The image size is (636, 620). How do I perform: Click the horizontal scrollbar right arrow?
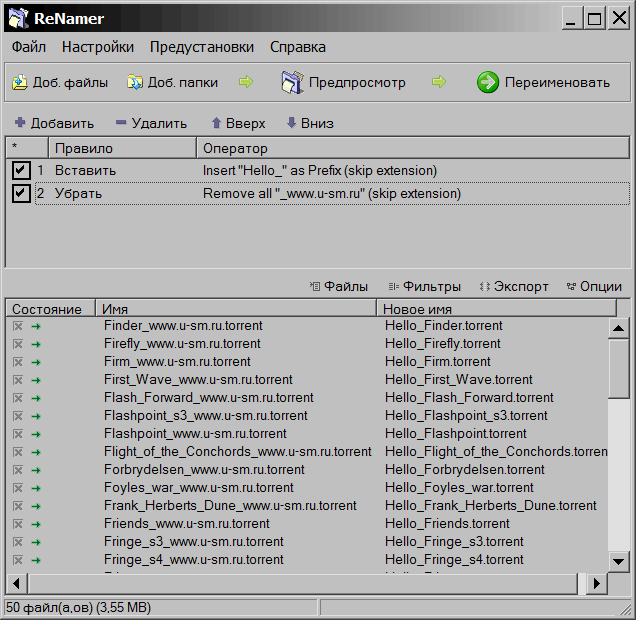click(x=597, y=584)
